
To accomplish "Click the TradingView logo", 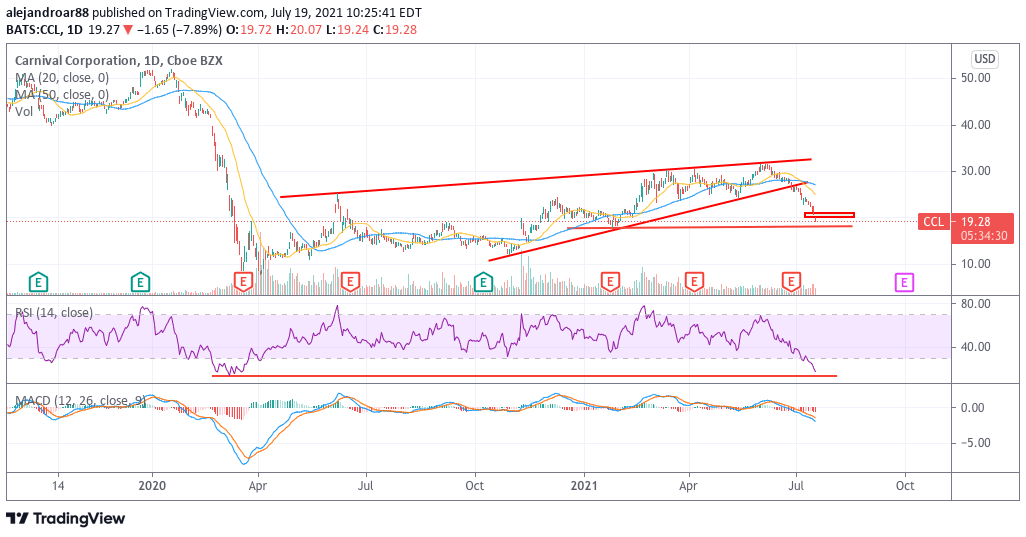I will (x=65, y=519).
